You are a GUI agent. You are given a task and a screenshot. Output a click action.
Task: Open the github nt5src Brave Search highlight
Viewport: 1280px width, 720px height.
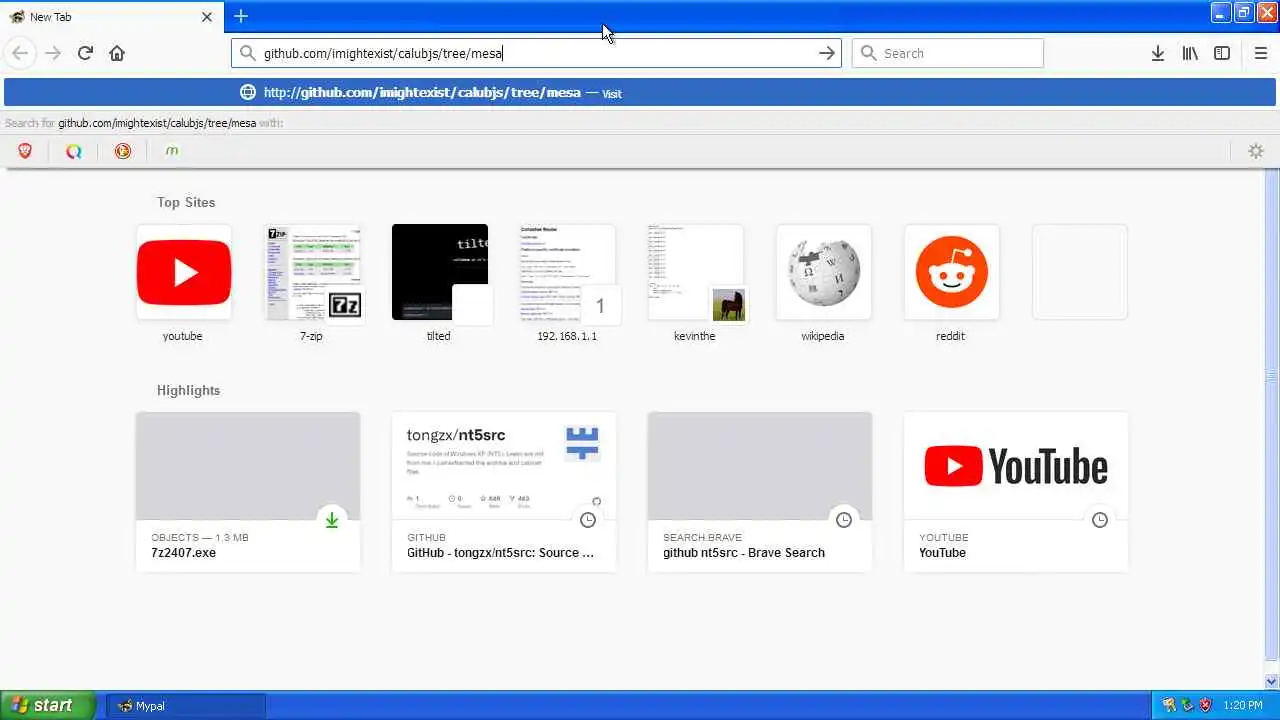(760, 491)
